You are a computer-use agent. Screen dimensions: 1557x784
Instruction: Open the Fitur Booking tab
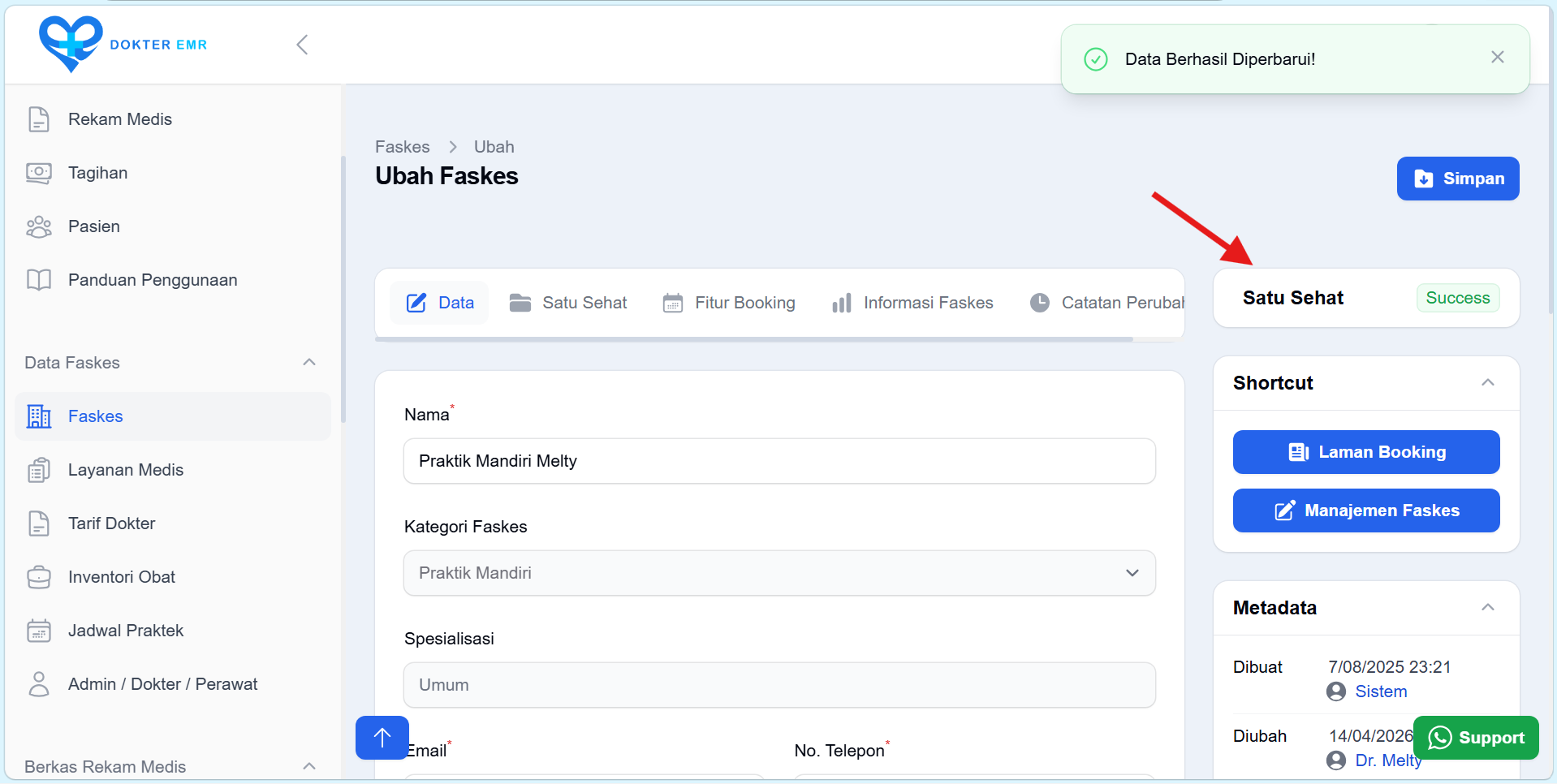(x=729, y=303)
